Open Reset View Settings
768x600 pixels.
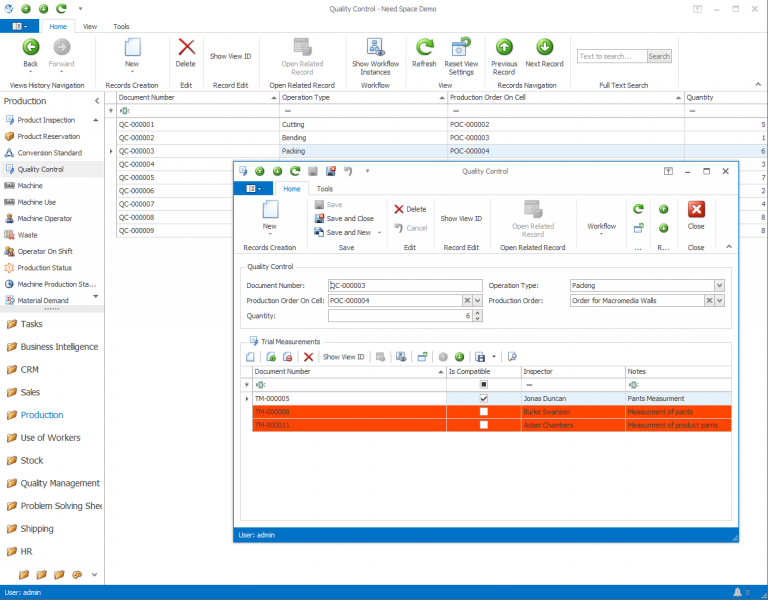click(x=460, y=48)
